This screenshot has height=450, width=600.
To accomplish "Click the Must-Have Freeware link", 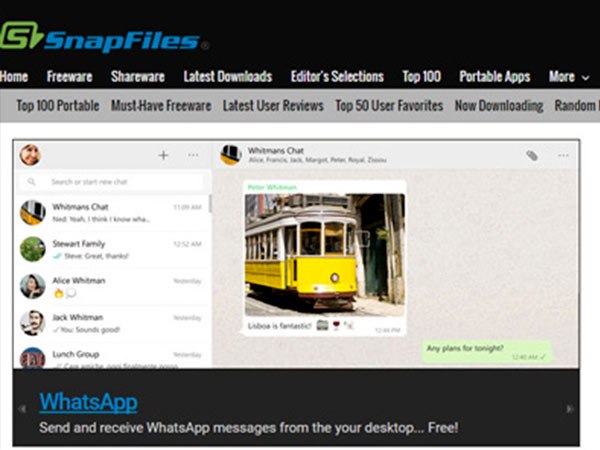I will pyautogui.click(x=161, y=106).
